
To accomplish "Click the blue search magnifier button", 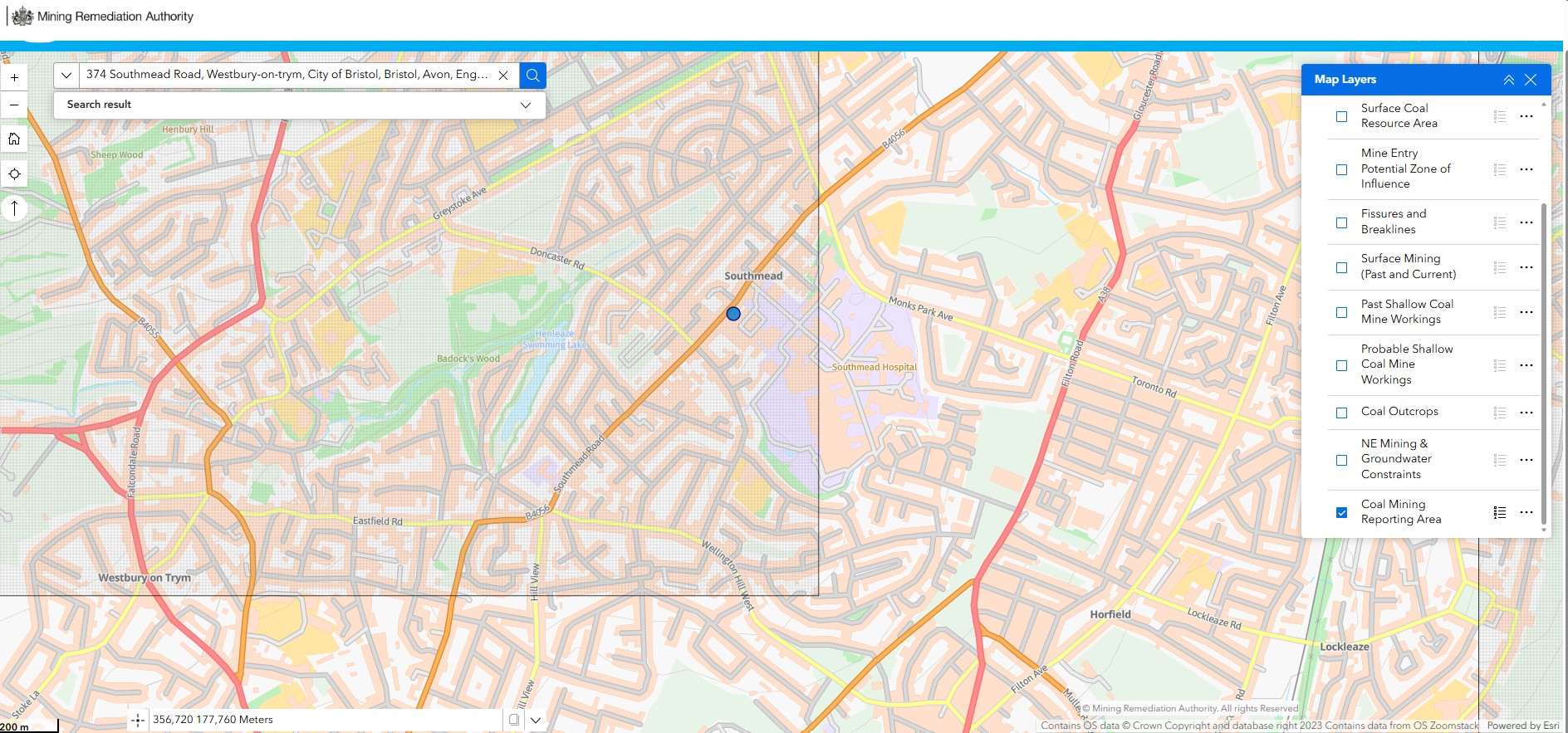I will tap(532, 75).
